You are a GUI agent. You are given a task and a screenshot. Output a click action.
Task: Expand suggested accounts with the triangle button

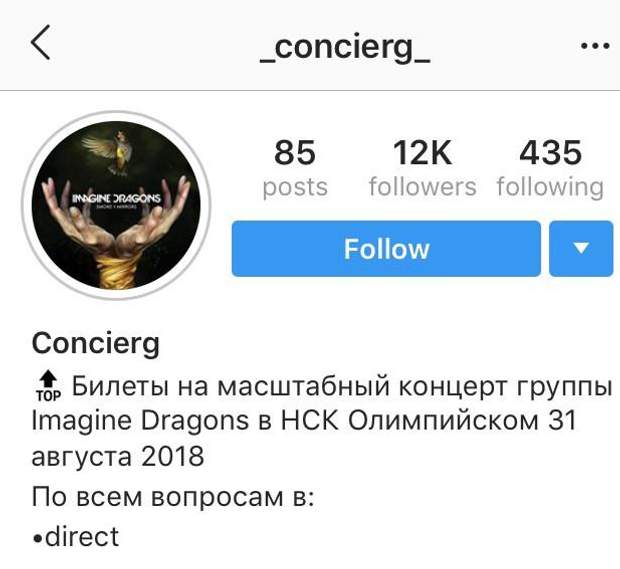tap(581, 249)
